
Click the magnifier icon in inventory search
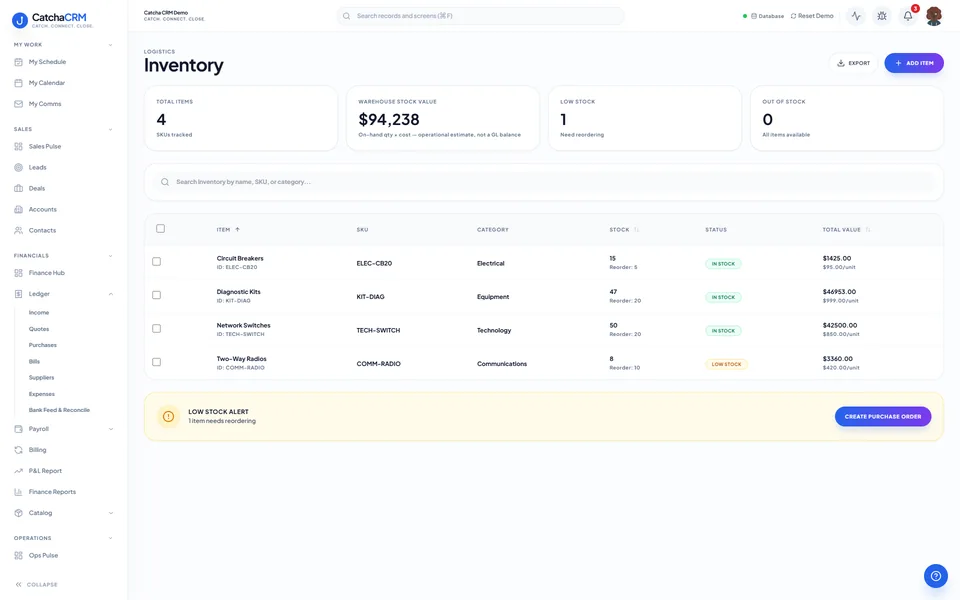pos(165,182)
